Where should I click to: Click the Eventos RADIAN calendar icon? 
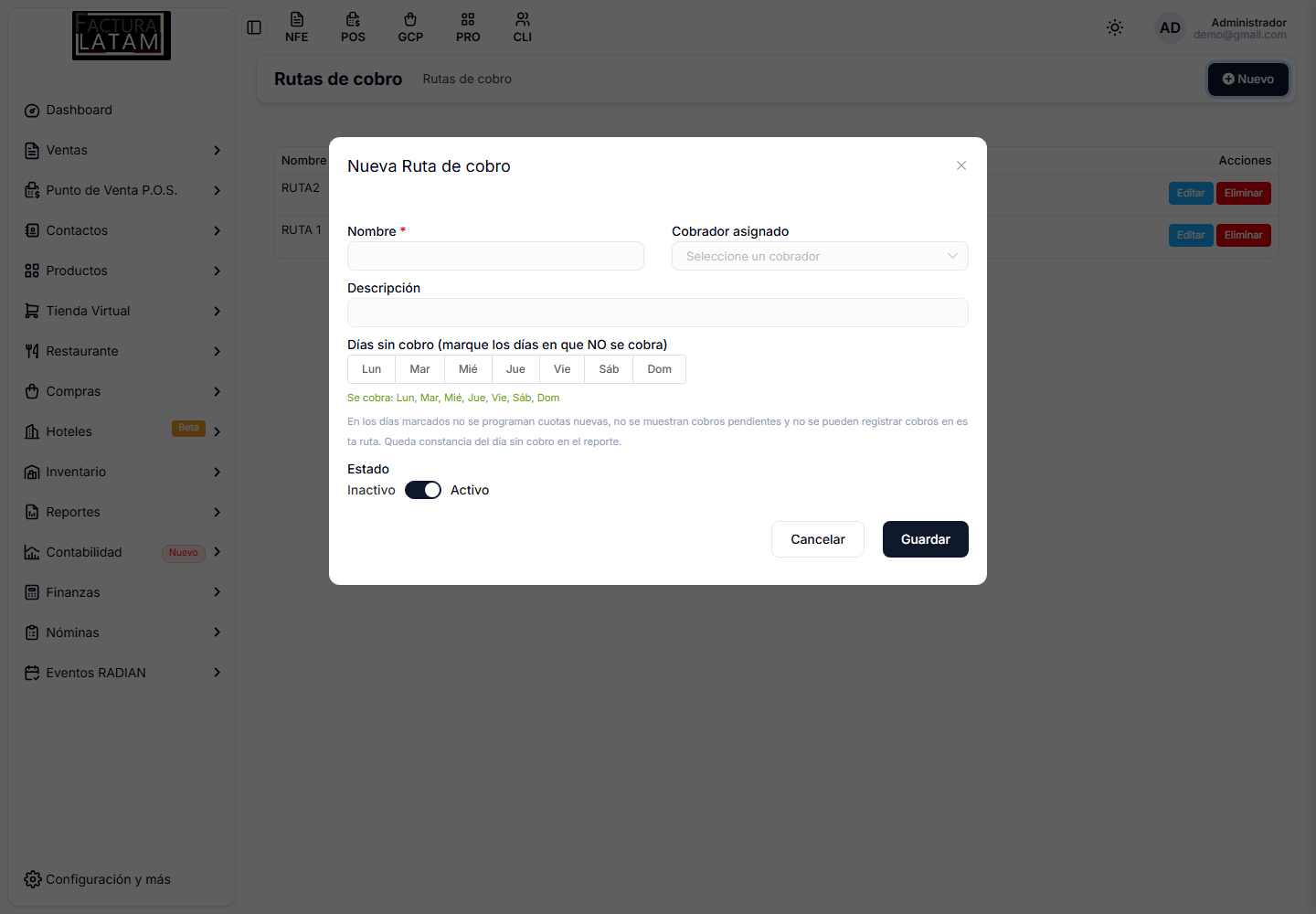pyautogui.click(x=32, y=673)
